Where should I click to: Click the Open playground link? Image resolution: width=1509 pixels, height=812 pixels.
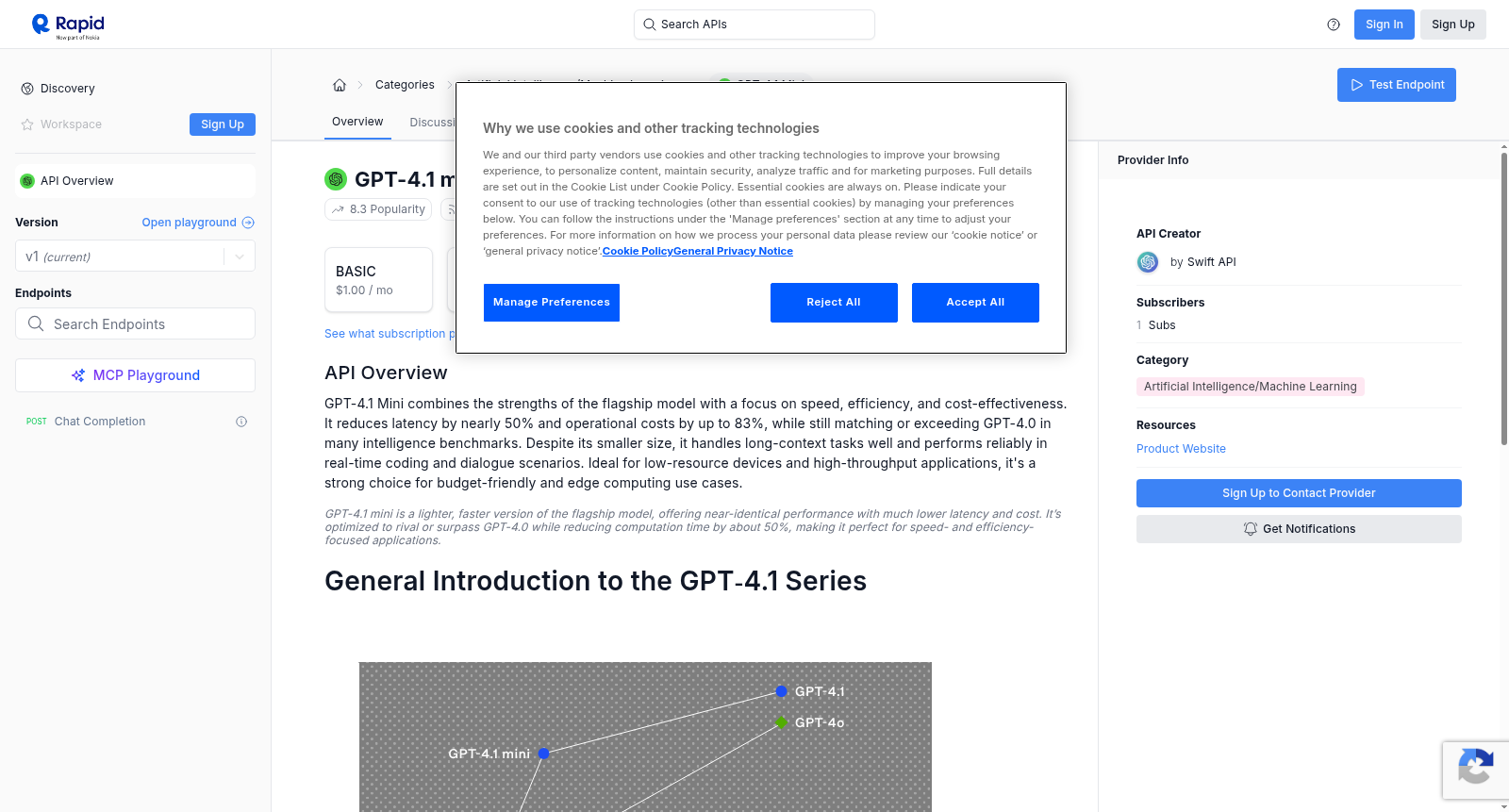pos(198,223)
